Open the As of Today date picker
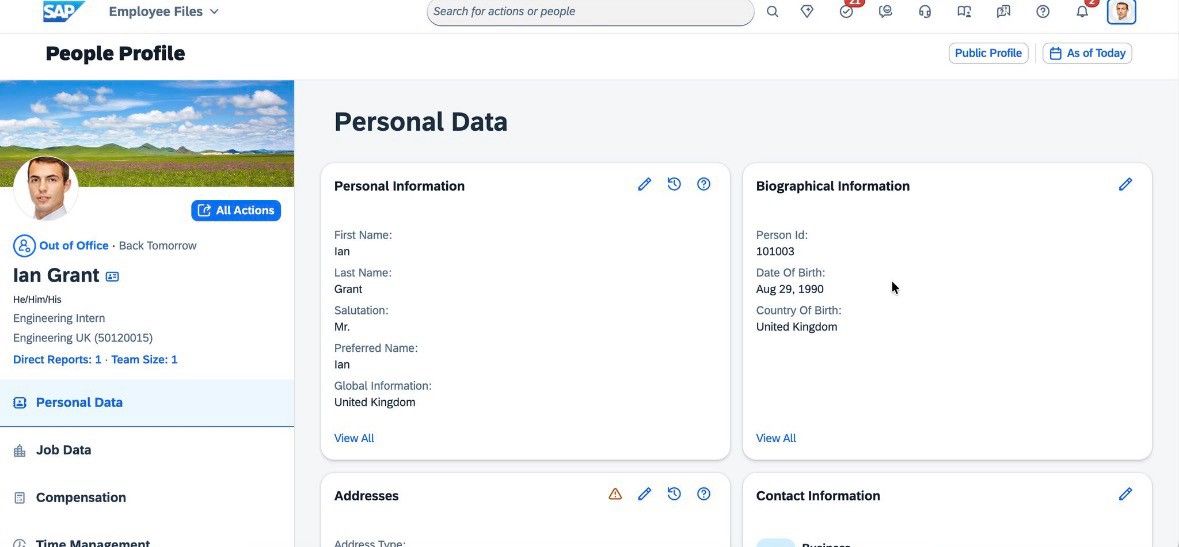The height and width of the screenshot is (547, 1179). (x=1087, y=53)
